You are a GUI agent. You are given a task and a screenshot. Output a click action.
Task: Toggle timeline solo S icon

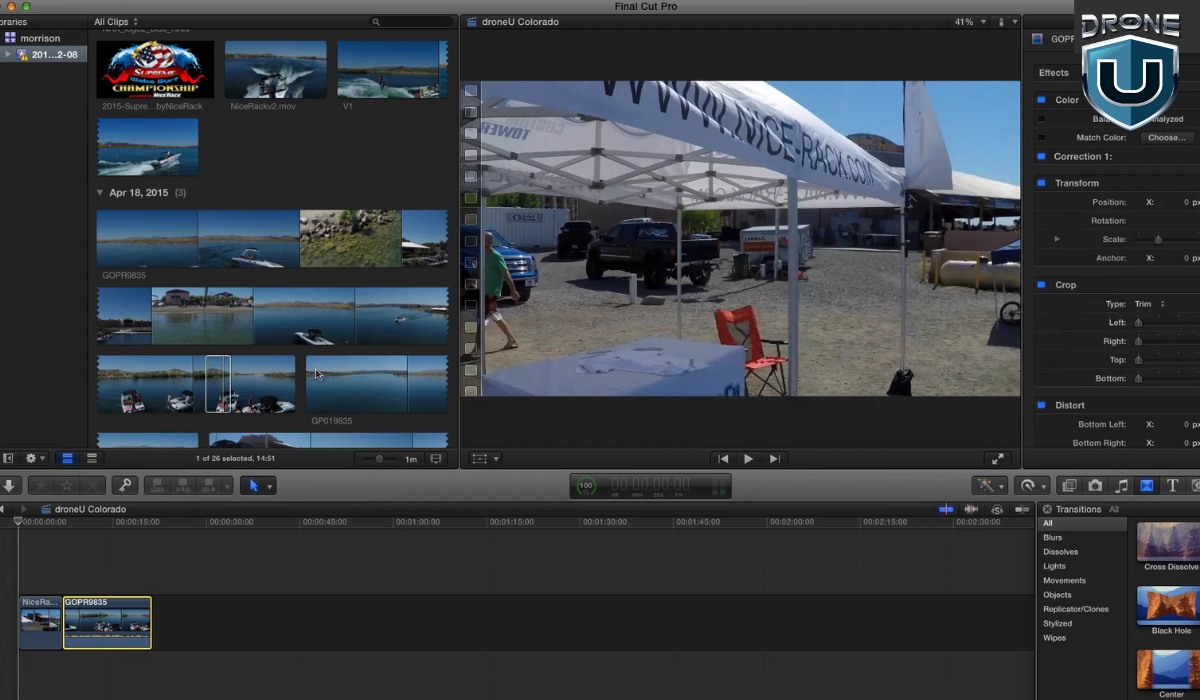(996, 509)
